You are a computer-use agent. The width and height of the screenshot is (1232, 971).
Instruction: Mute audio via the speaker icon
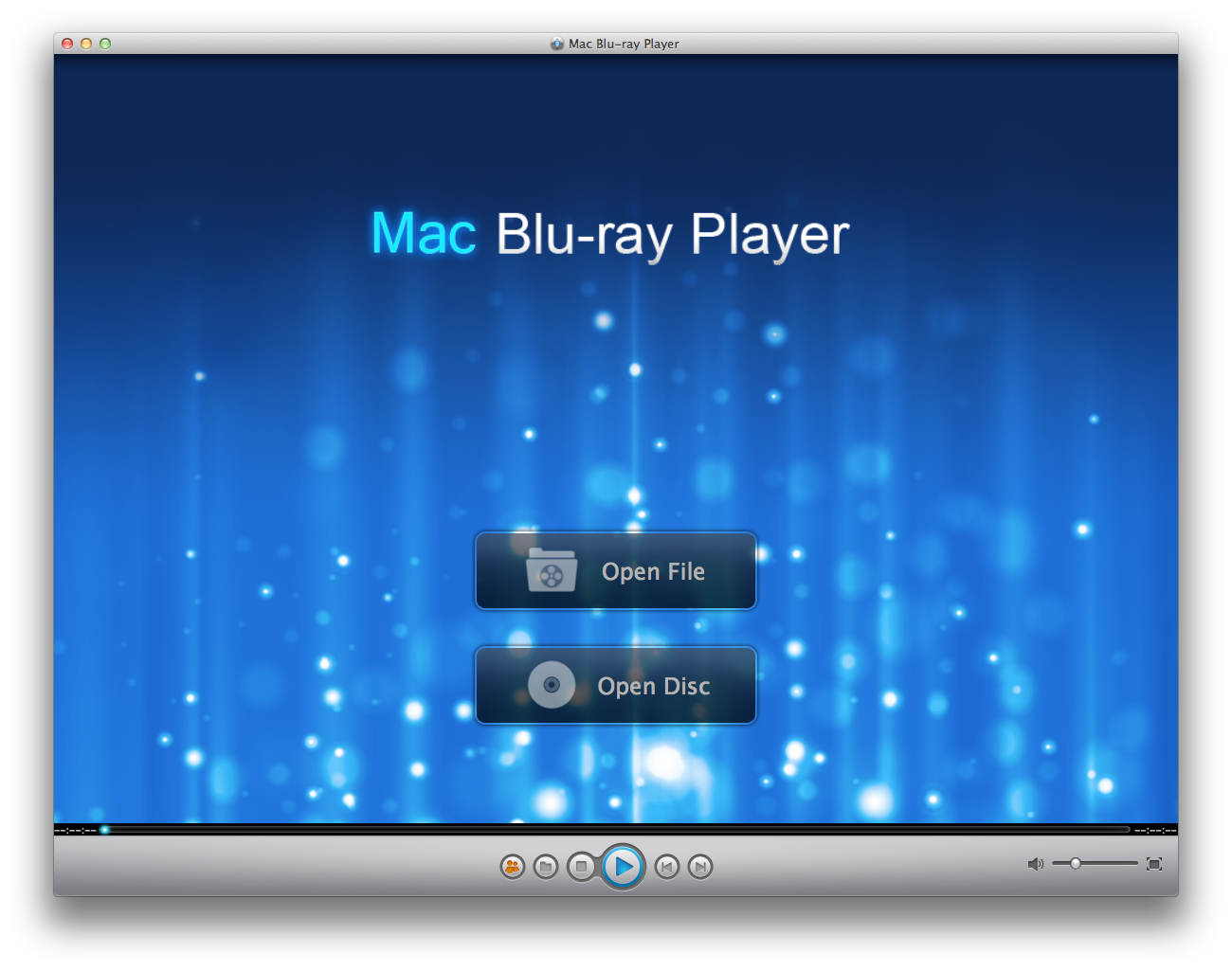pyautogui.click(x=1036, y=864)
